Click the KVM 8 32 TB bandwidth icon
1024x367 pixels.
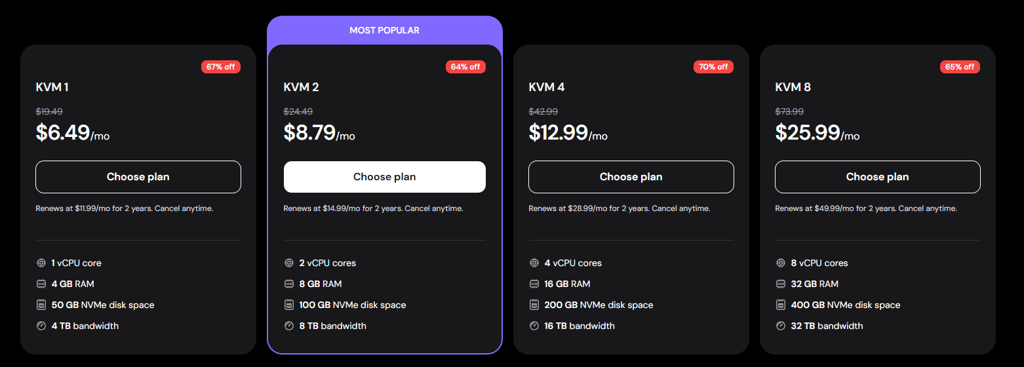[780, 326]
